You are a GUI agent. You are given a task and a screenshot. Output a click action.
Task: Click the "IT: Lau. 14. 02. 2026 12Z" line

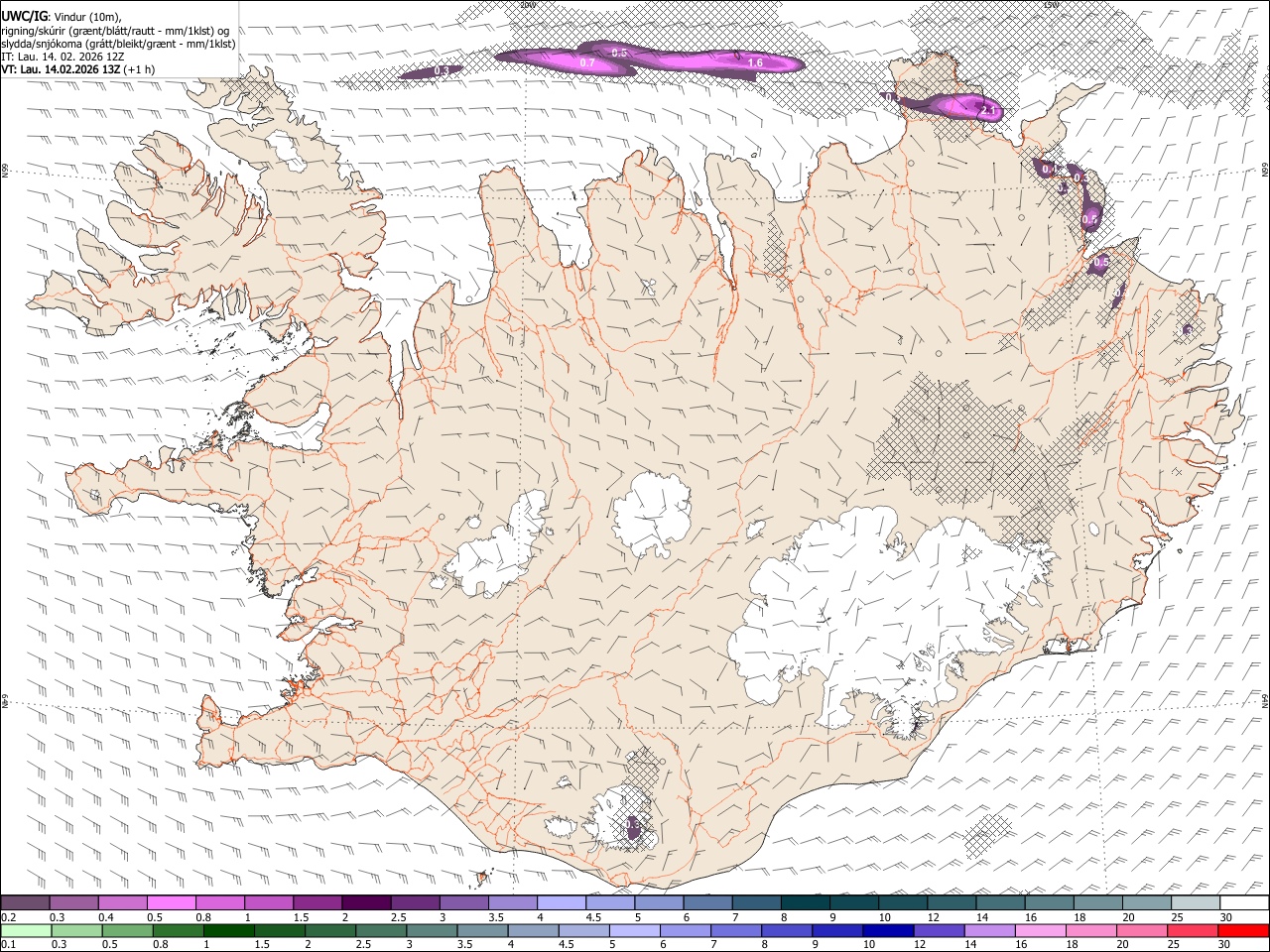(63, 57)
